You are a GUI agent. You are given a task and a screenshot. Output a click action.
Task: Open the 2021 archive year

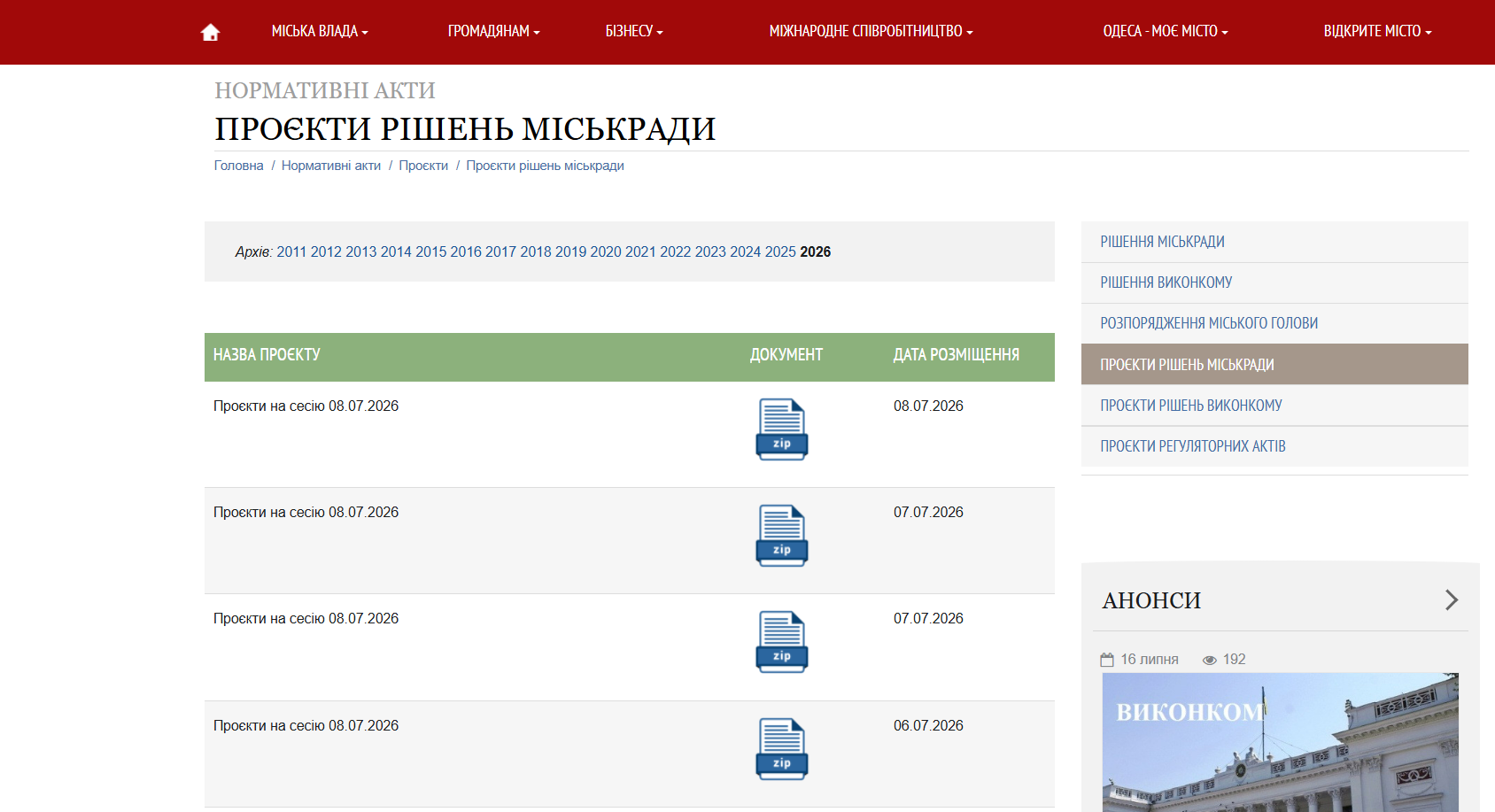(x=640, y=251)
